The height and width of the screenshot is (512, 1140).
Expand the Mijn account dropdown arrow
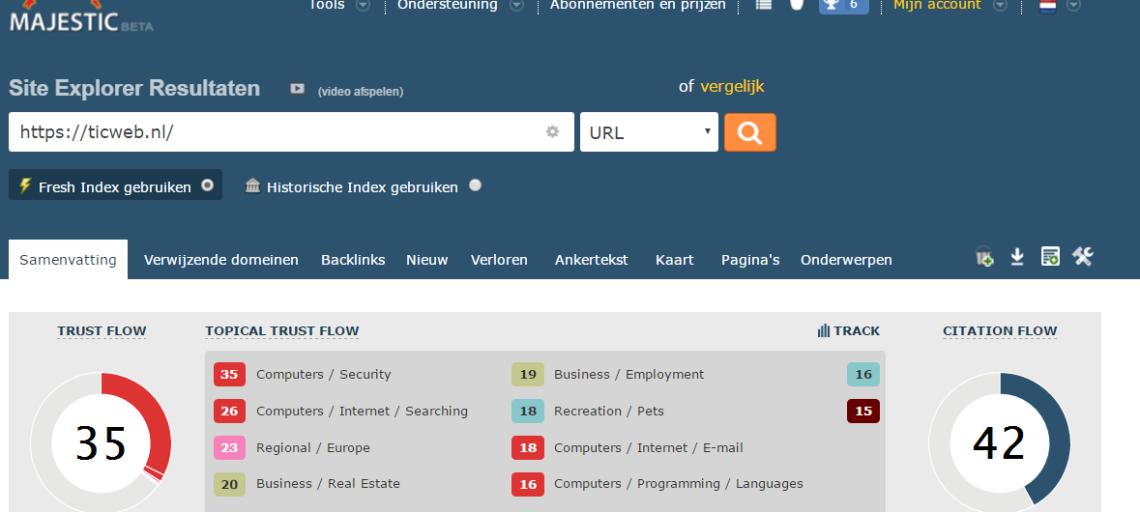click(1000, 5)
